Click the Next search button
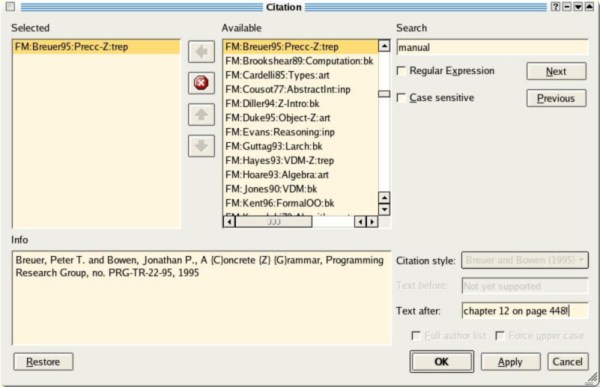 (x=556, y=71)
